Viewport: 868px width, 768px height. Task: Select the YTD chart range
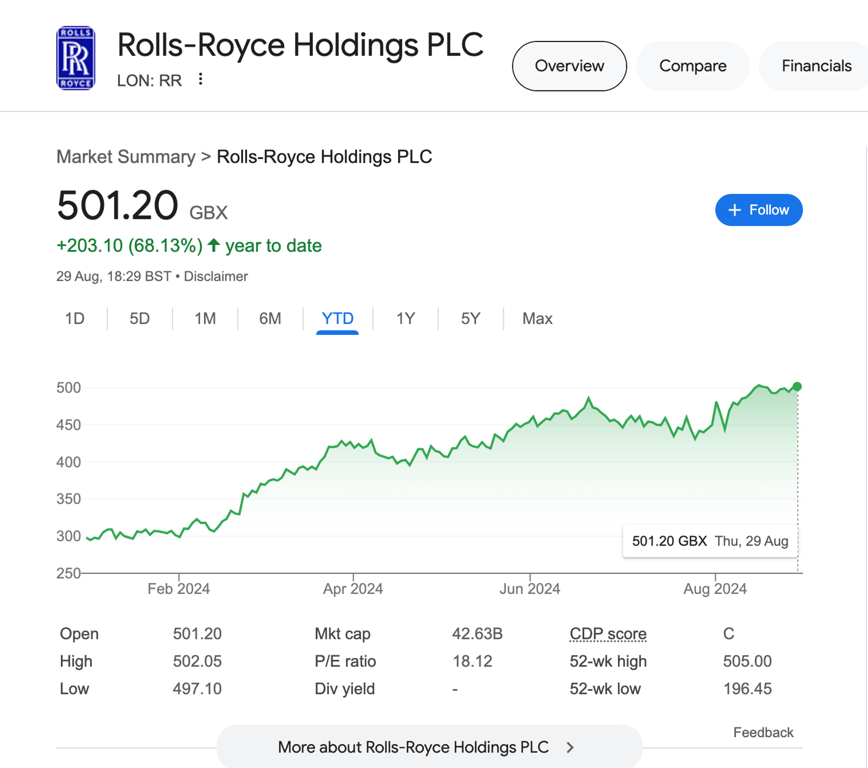(337, 319)
